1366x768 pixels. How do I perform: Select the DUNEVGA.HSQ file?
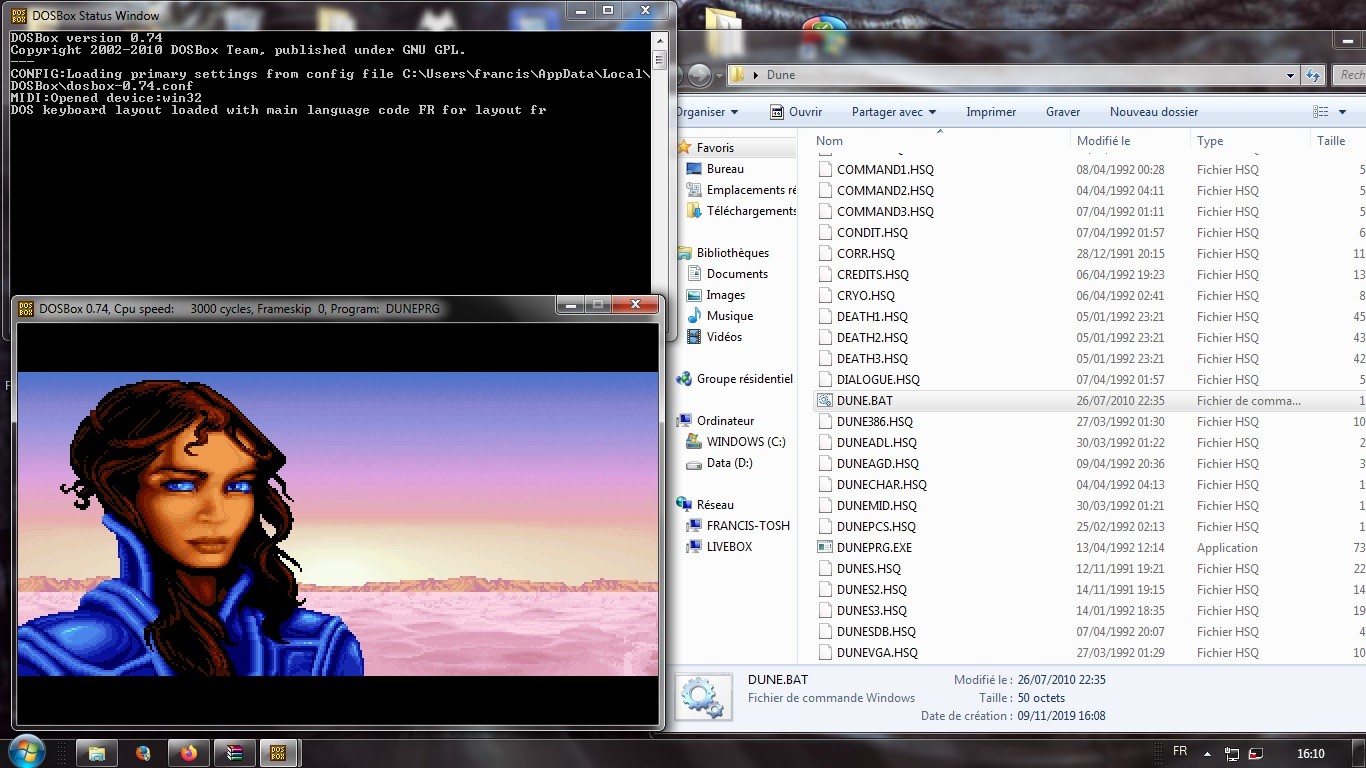point(1088,652)
